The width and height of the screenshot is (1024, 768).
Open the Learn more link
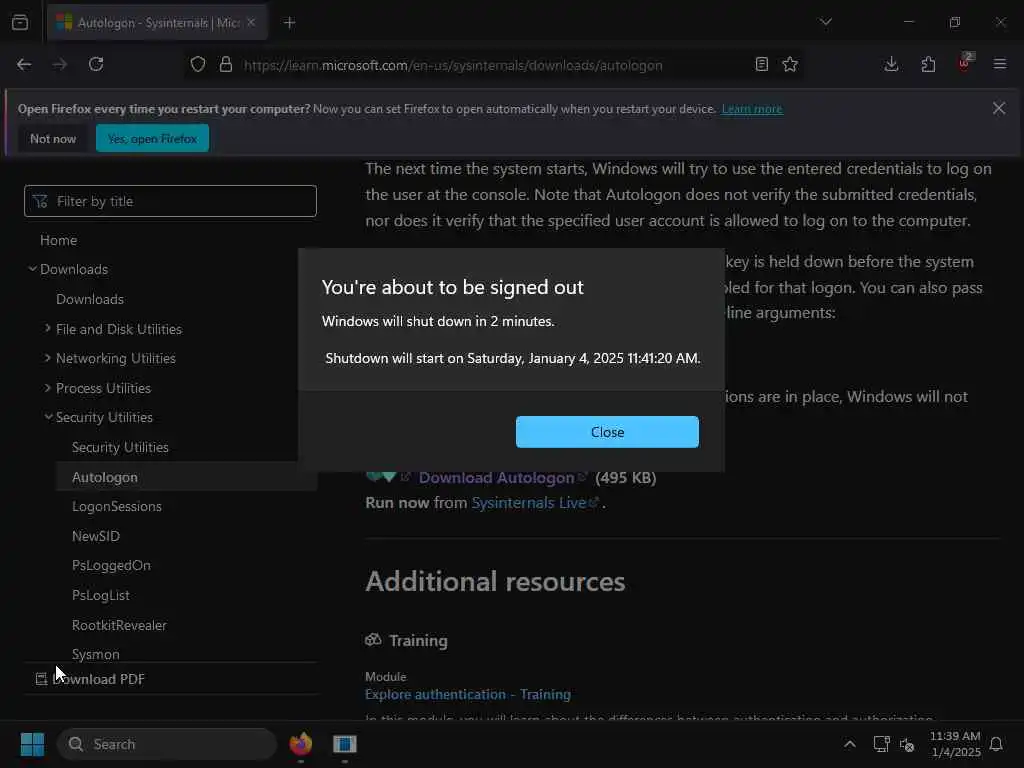pyautogui.click(x=752, y=109)
